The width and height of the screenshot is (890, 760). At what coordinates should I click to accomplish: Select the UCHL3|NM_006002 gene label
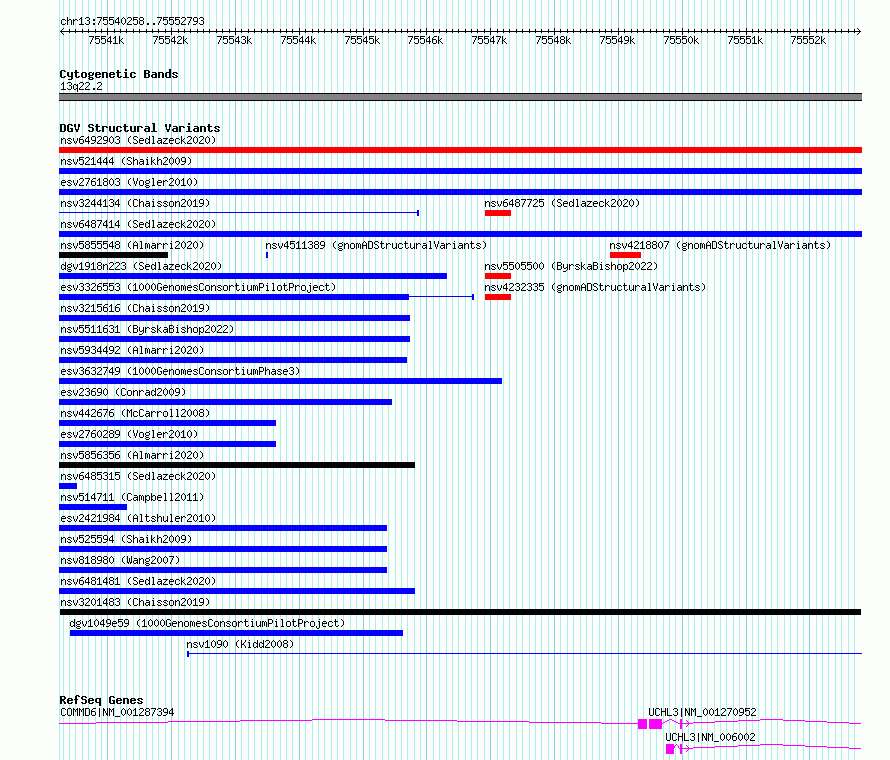coord(710,737)
